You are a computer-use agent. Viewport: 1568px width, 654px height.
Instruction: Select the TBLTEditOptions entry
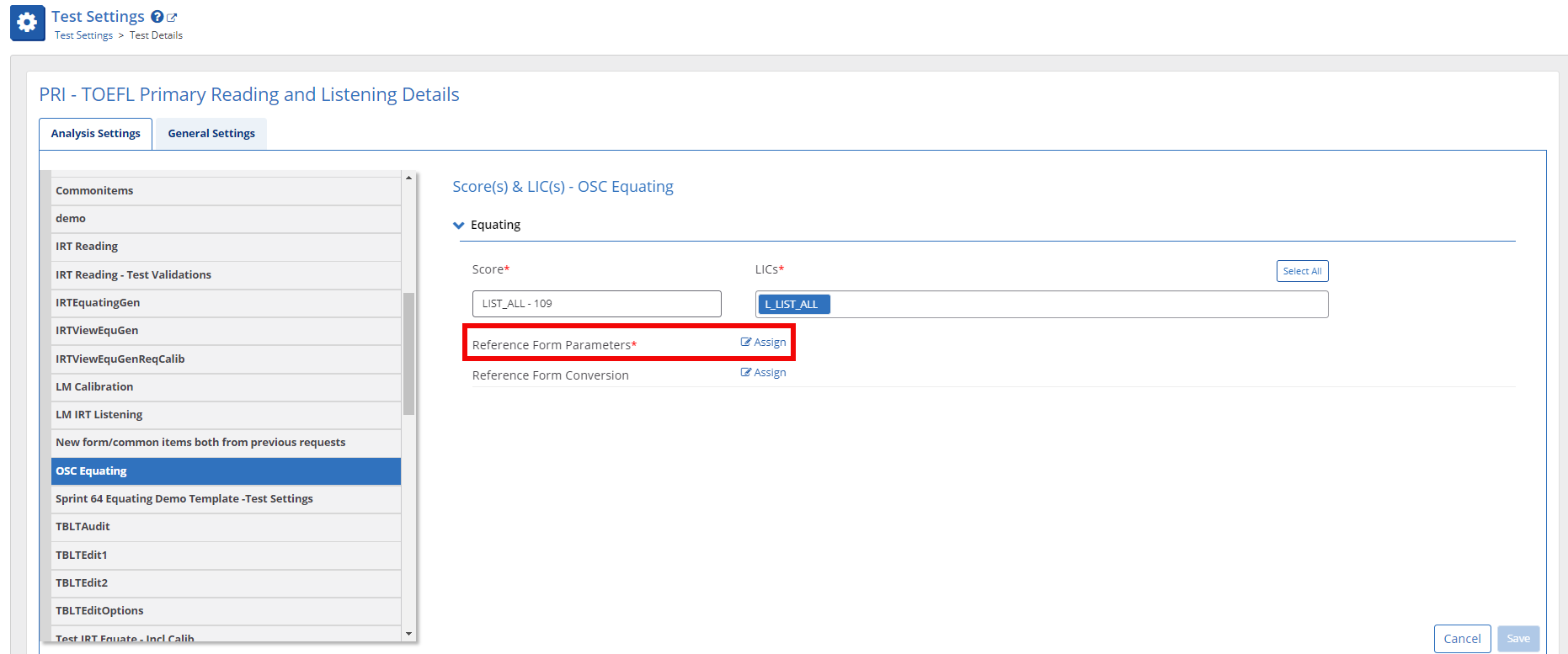click(226, 611)
